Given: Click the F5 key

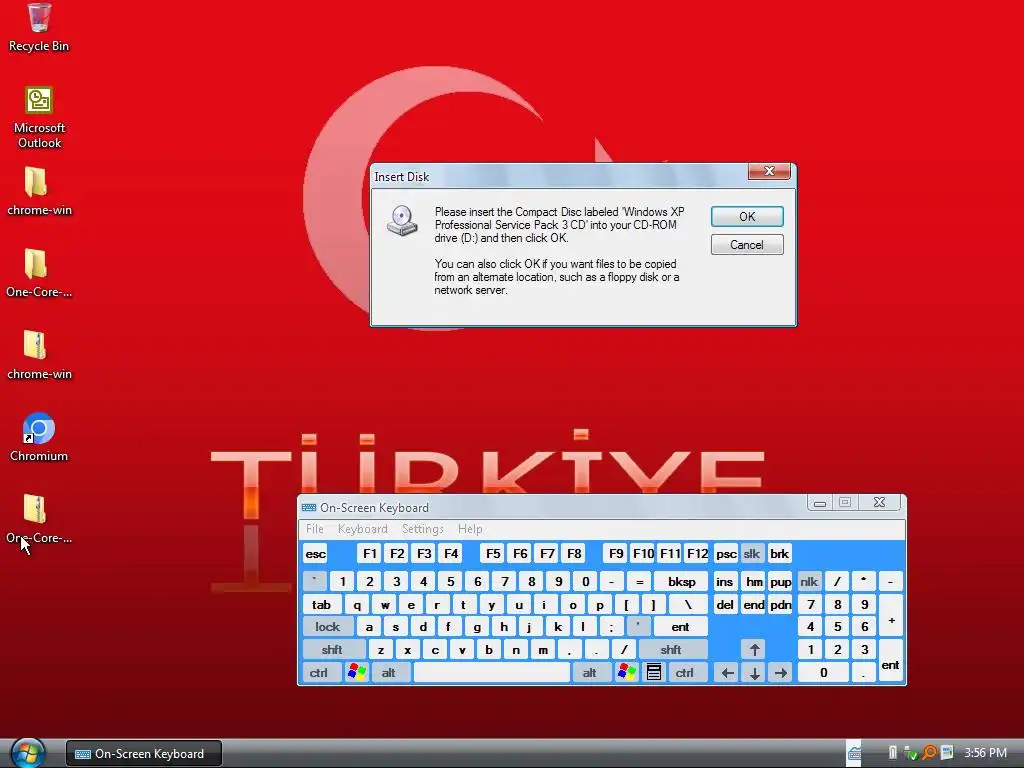Looking at the screenshot, I should click(x=493, y=554).
